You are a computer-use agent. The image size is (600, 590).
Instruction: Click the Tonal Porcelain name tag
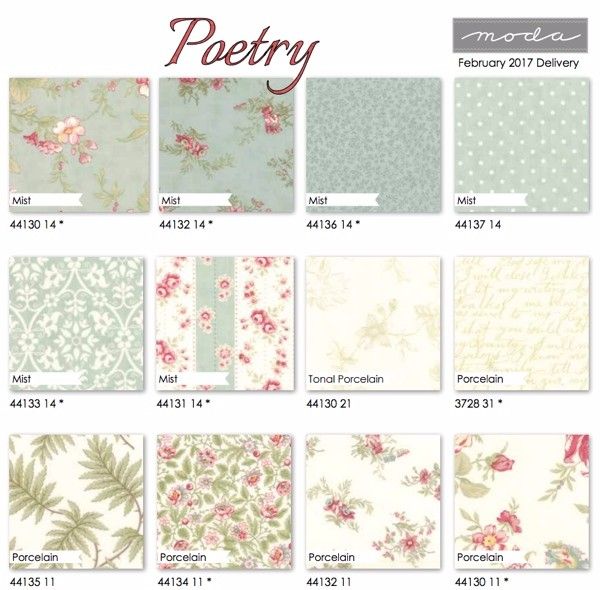[x=346, y=379]
